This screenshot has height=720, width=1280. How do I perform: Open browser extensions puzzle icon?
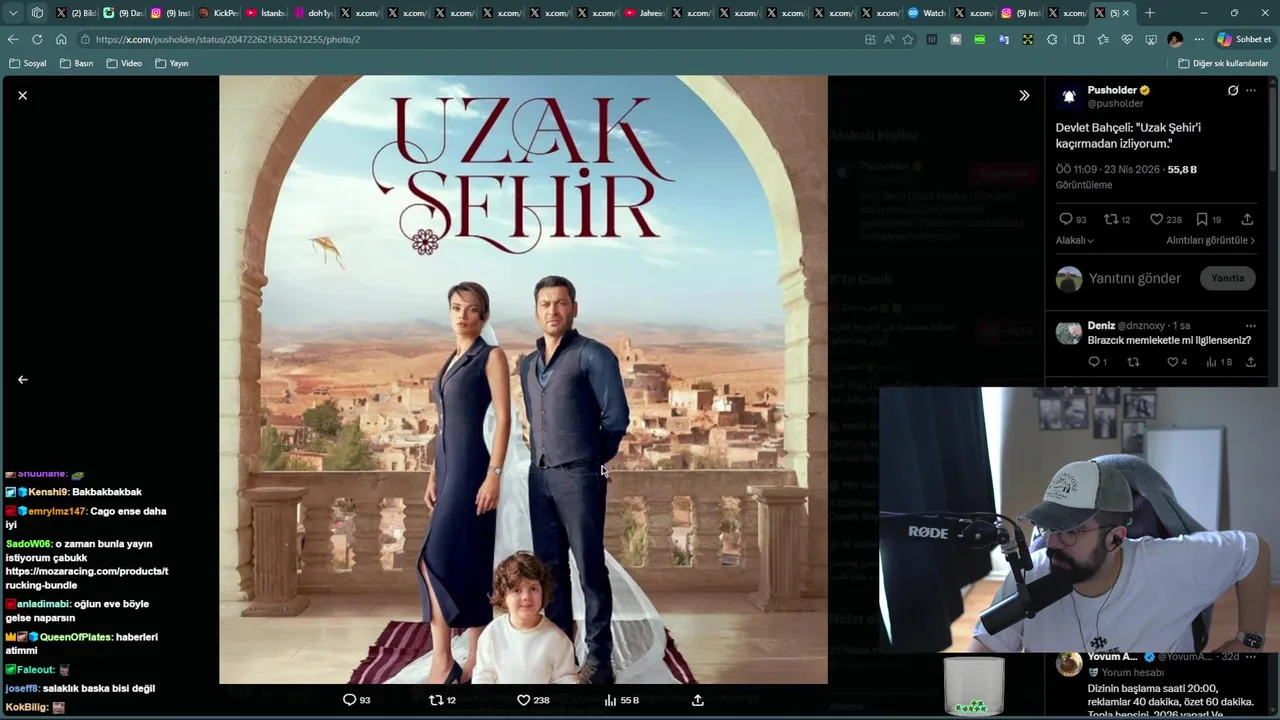point(1052,39)
